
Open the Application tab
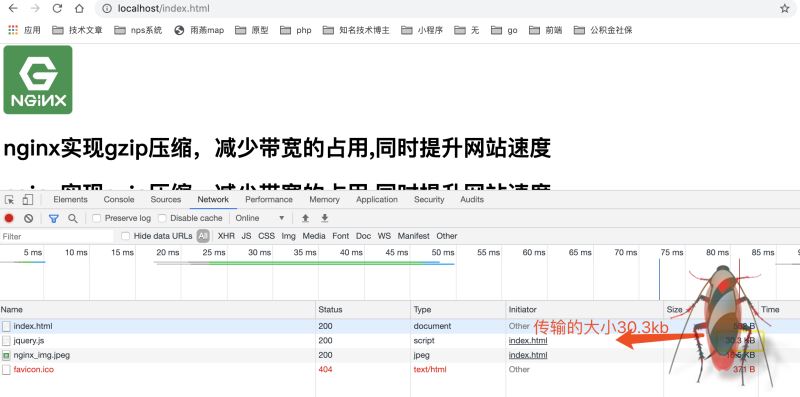[x=377, y=200]
